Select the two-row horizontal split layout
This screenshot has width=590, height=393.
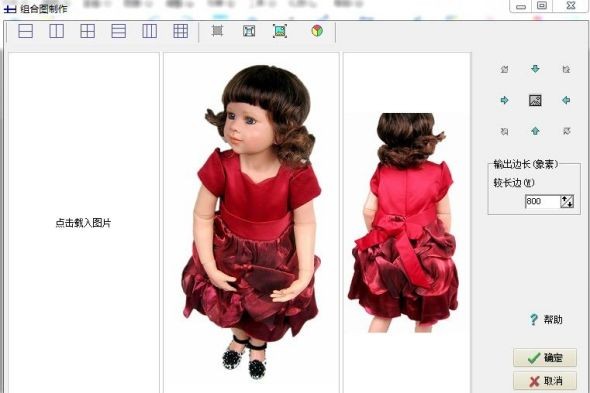click(x=26, y=31)
